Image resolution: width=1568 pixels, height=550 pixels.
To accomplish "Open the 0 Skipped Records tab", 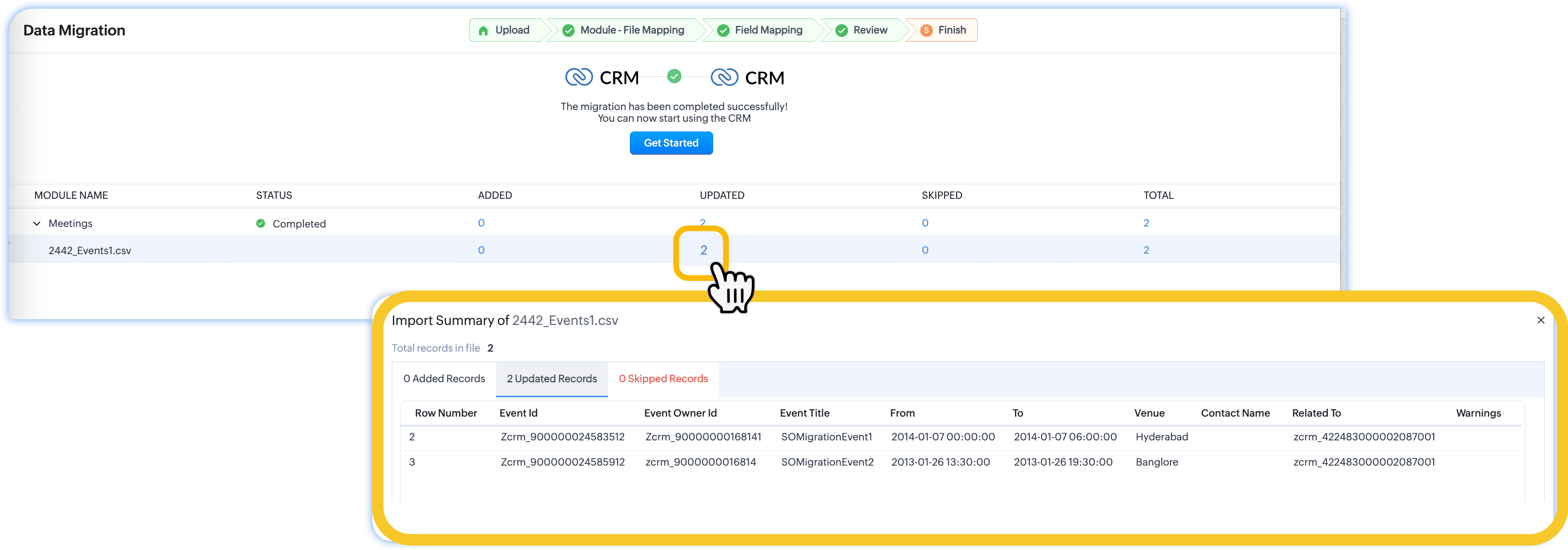I will click(663, 379).
